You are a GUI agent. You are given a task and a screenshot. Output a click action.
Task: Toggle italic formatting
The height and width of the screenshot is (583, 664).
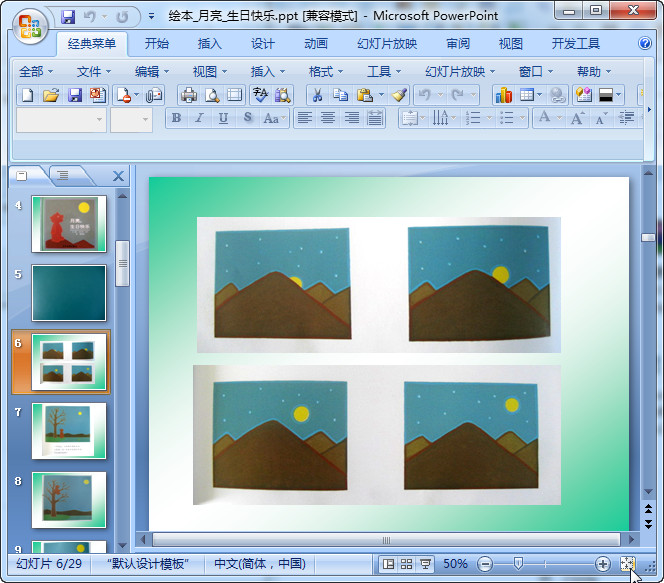(x=199, y=118)
